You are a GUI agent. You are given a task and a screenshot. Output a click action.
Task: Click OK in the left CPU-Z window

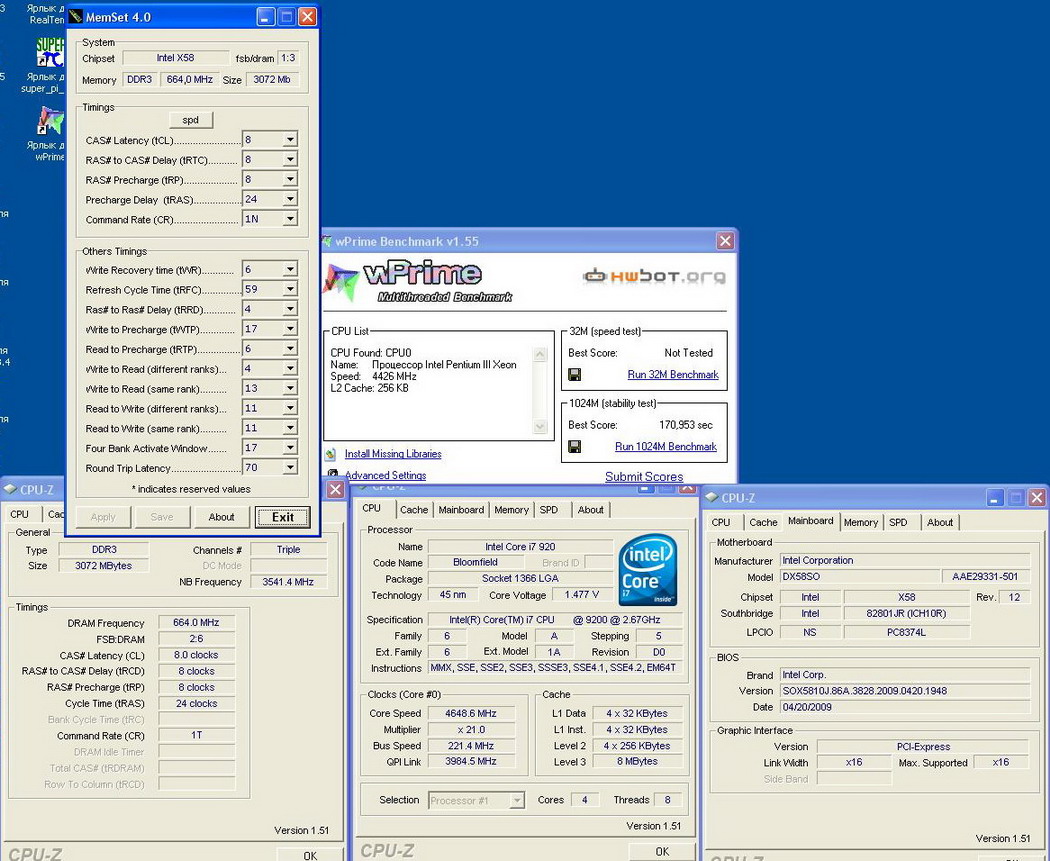click(x=310, y=855)
